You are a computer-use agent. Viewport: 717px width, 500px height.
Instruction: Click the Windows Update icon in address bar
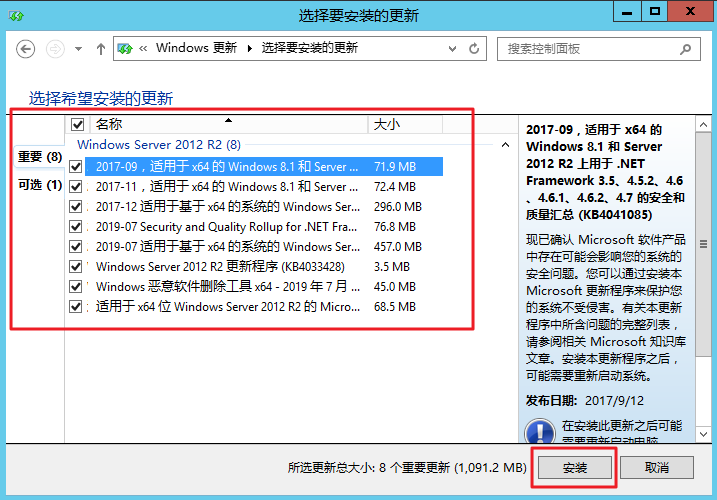pyautogui.click(x=125, y=48)
